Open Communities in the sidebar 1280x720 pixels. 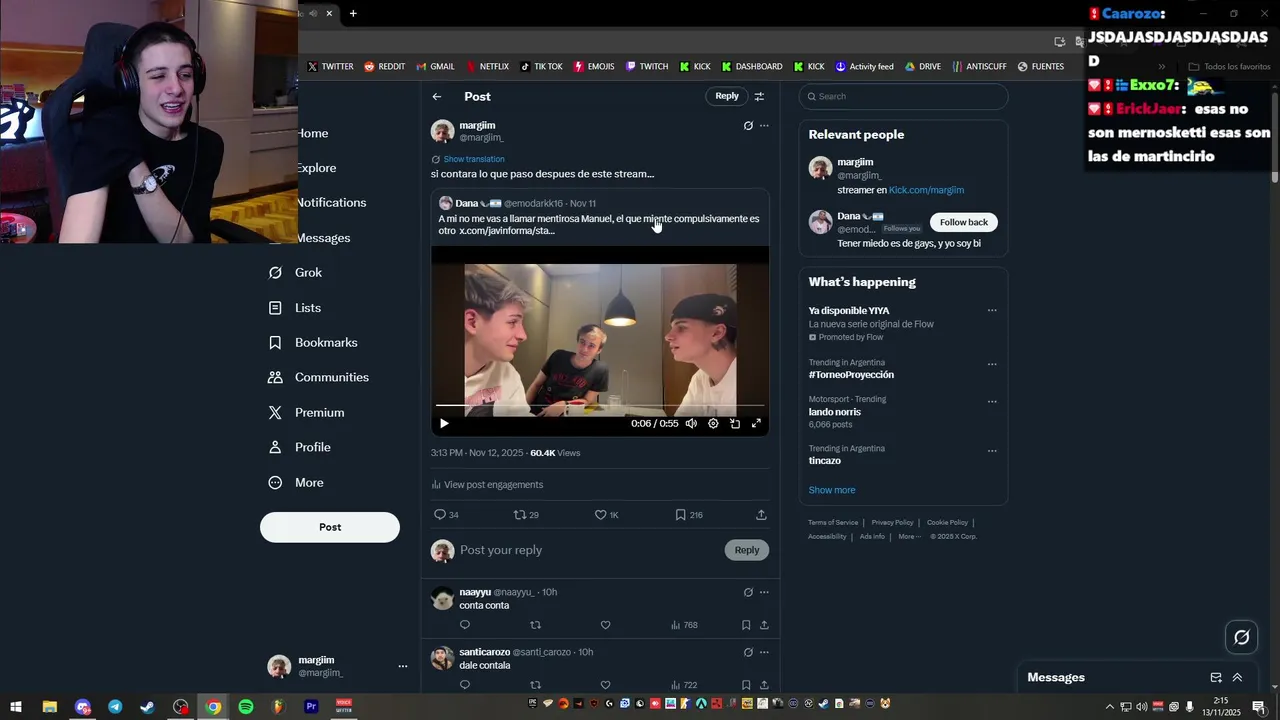[318, 378]
